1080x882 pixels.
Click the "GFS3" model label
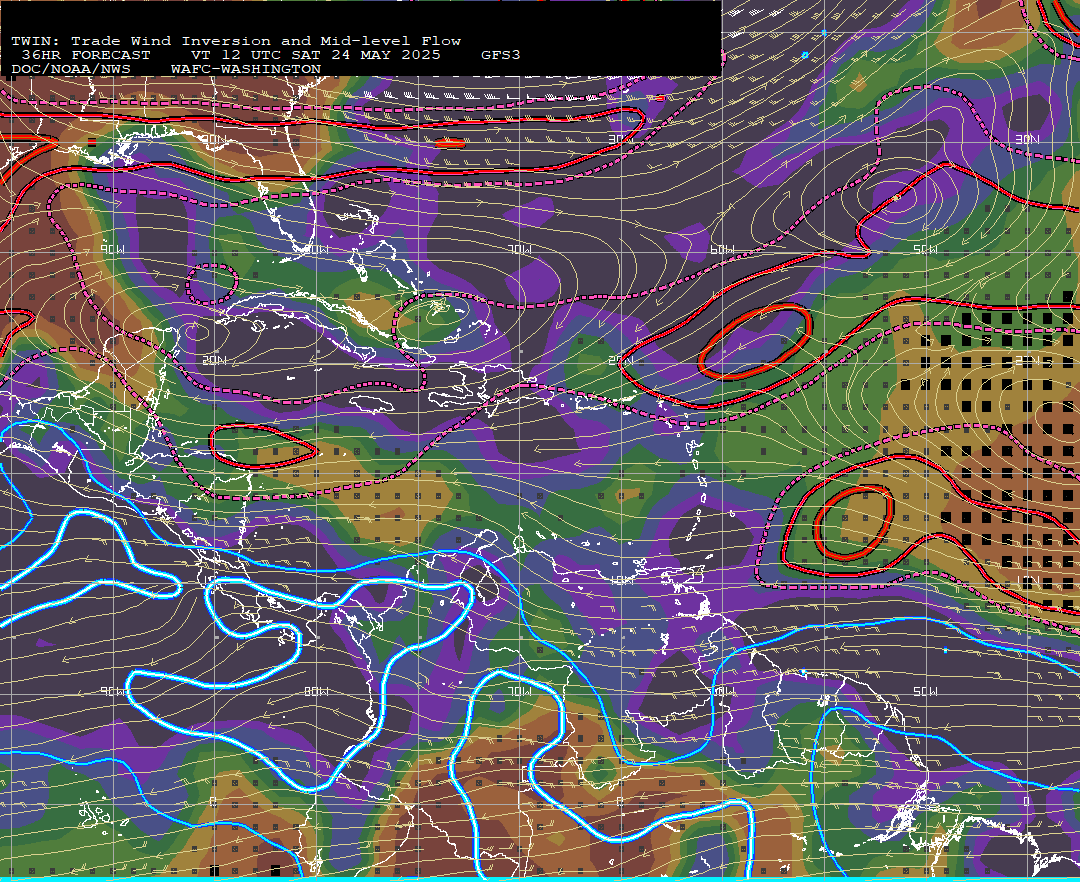click(x=501, y=55)
